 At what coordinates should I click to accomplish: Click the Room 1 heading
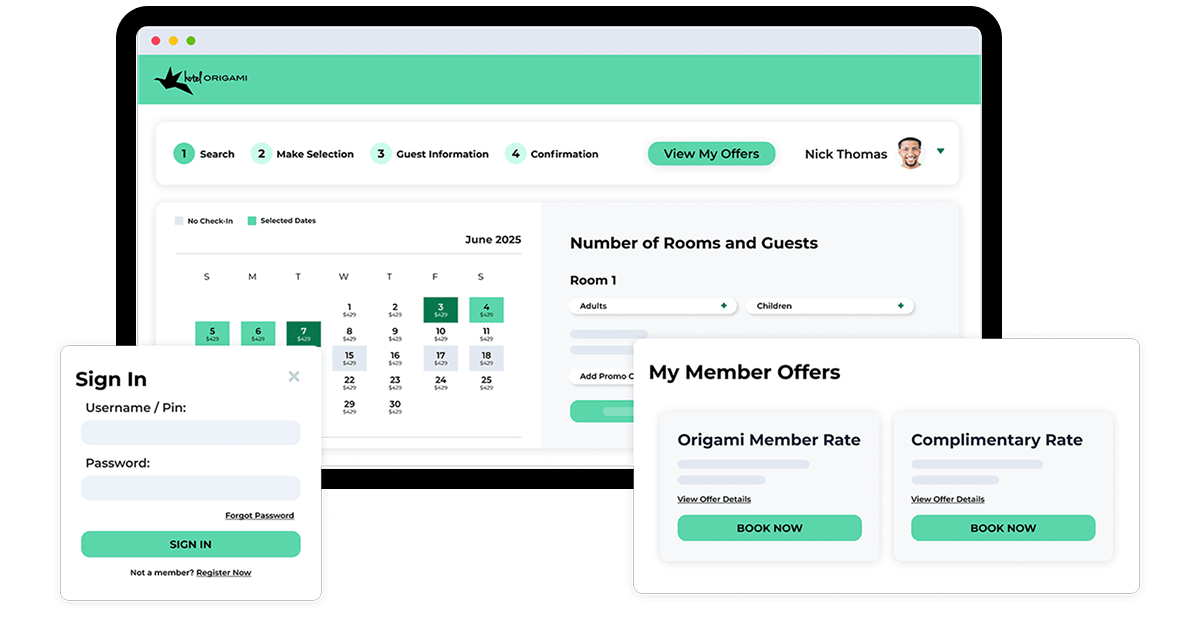point(593,280)
